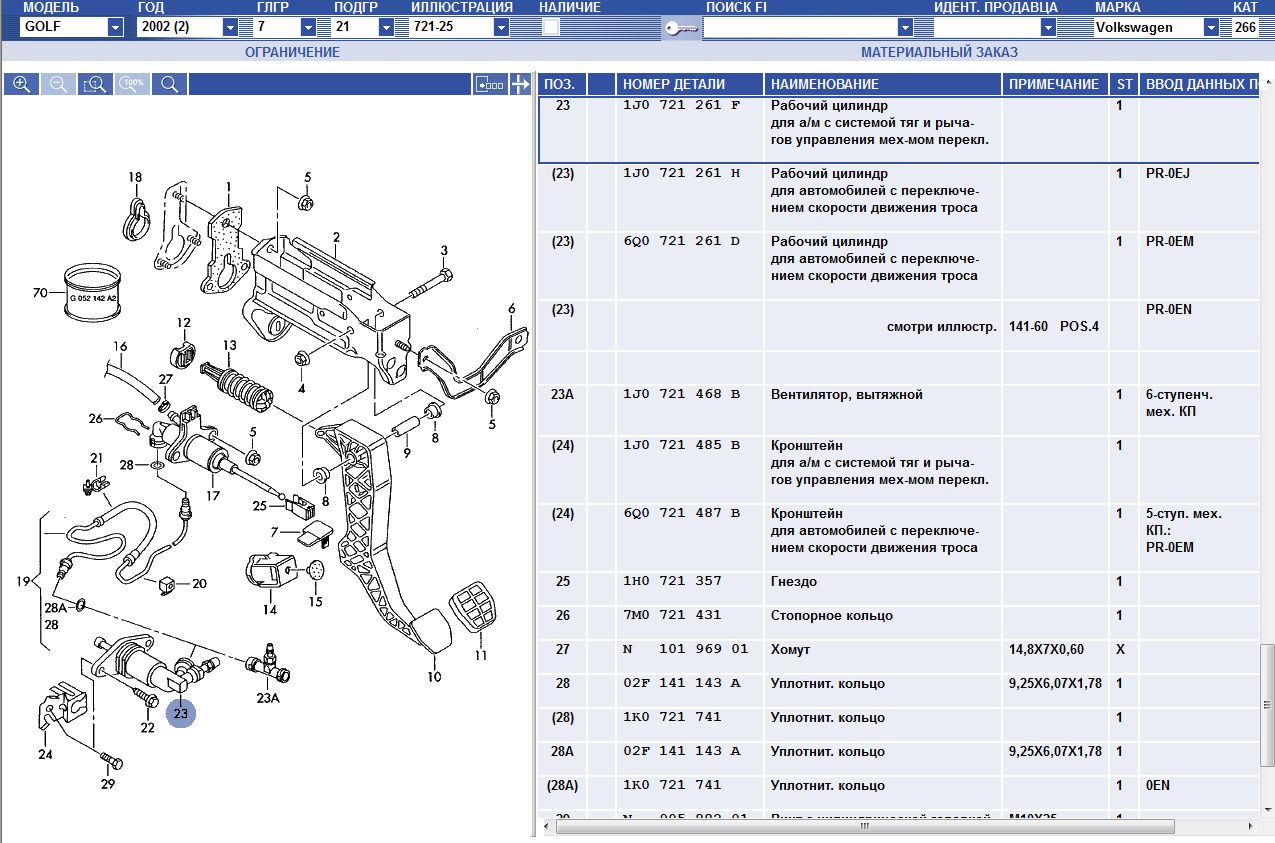Expand the ГОД dropdown showing 2002 (2)
The height and width of the screenshot is (843, 1275).
(x=230, y=28)
